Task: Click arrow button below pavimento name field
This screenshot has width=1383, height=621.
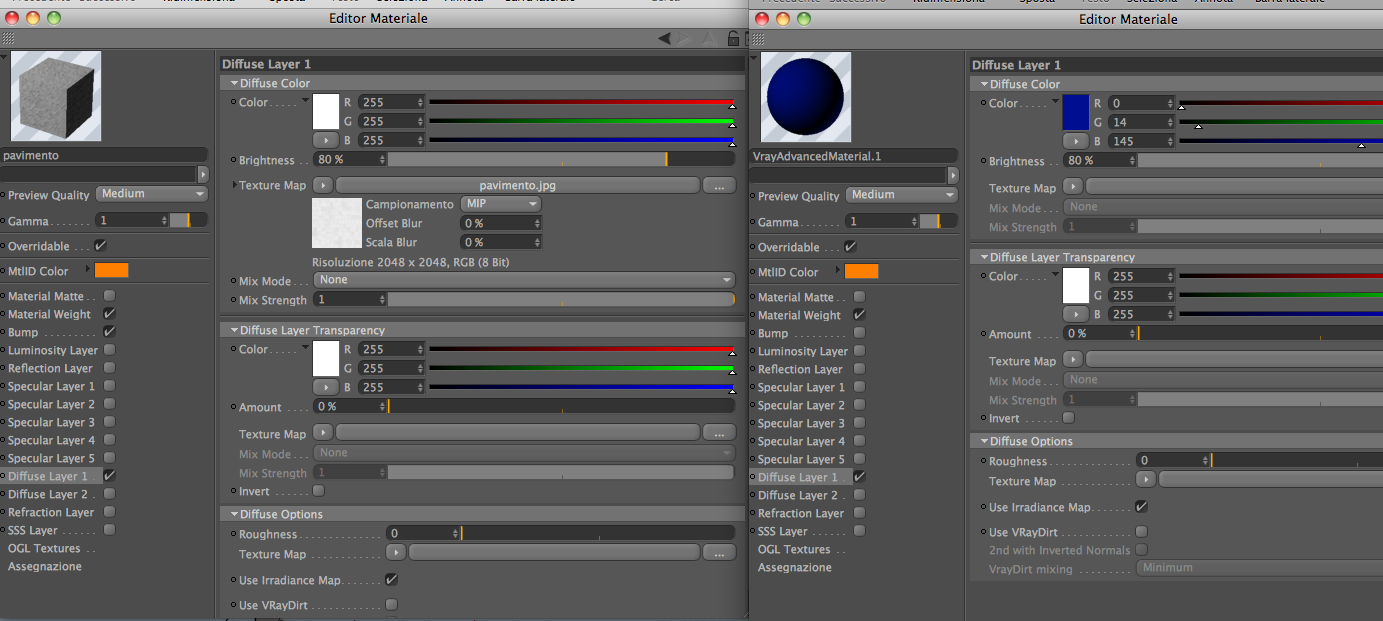Action: [x=203, y=175]
